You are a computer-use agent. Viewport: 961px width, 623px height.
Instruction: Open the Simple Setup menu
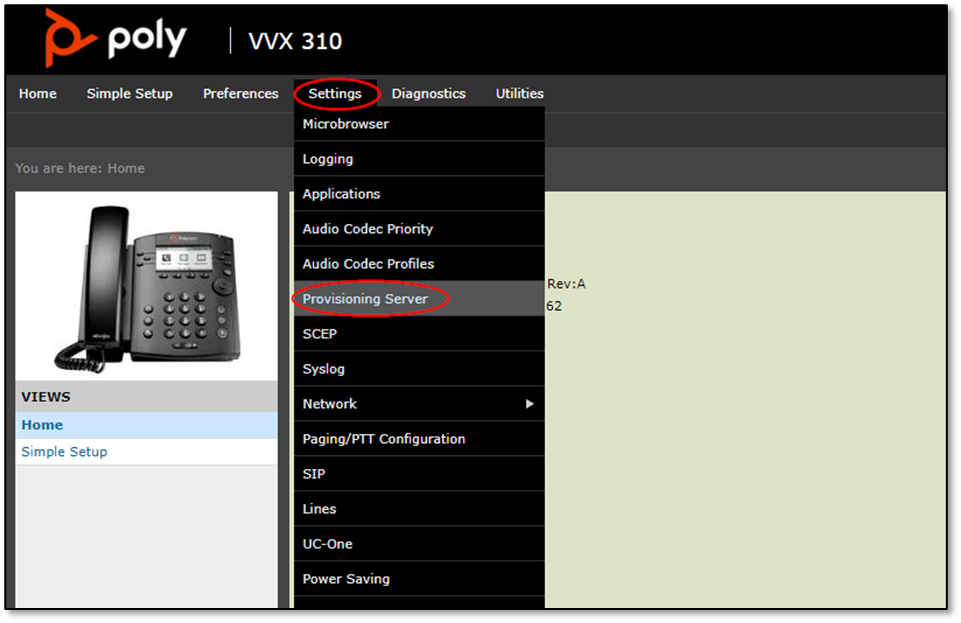pos(129,94)
